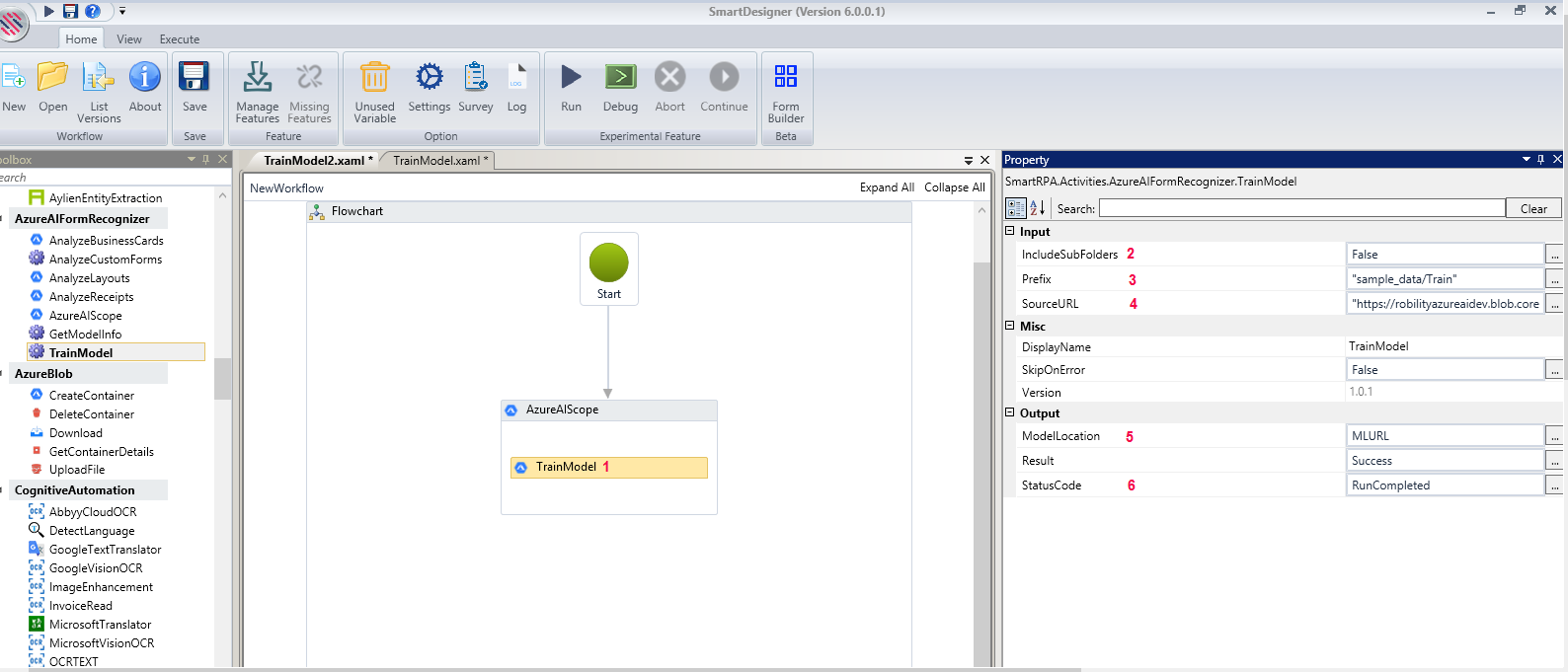Open the View ribbon tab
The height and width of the screenshot is (672, 1568).
(x=129, y=39)
